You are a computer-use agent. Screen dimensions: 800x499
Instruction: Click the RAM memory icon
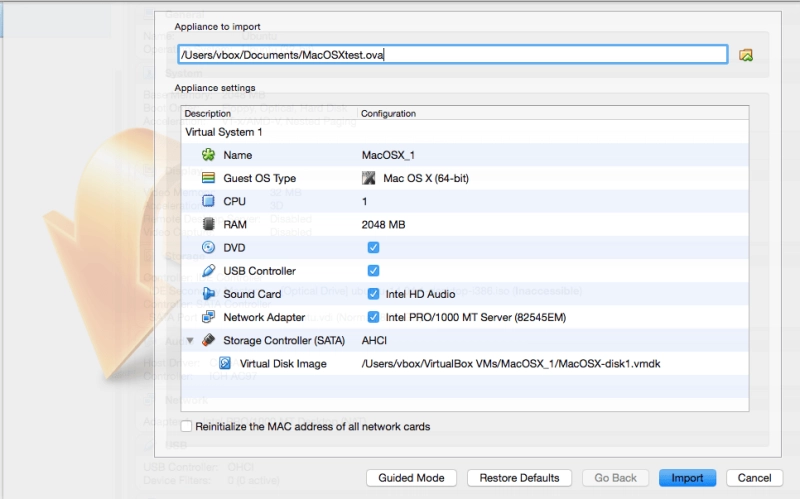[208, 224]
